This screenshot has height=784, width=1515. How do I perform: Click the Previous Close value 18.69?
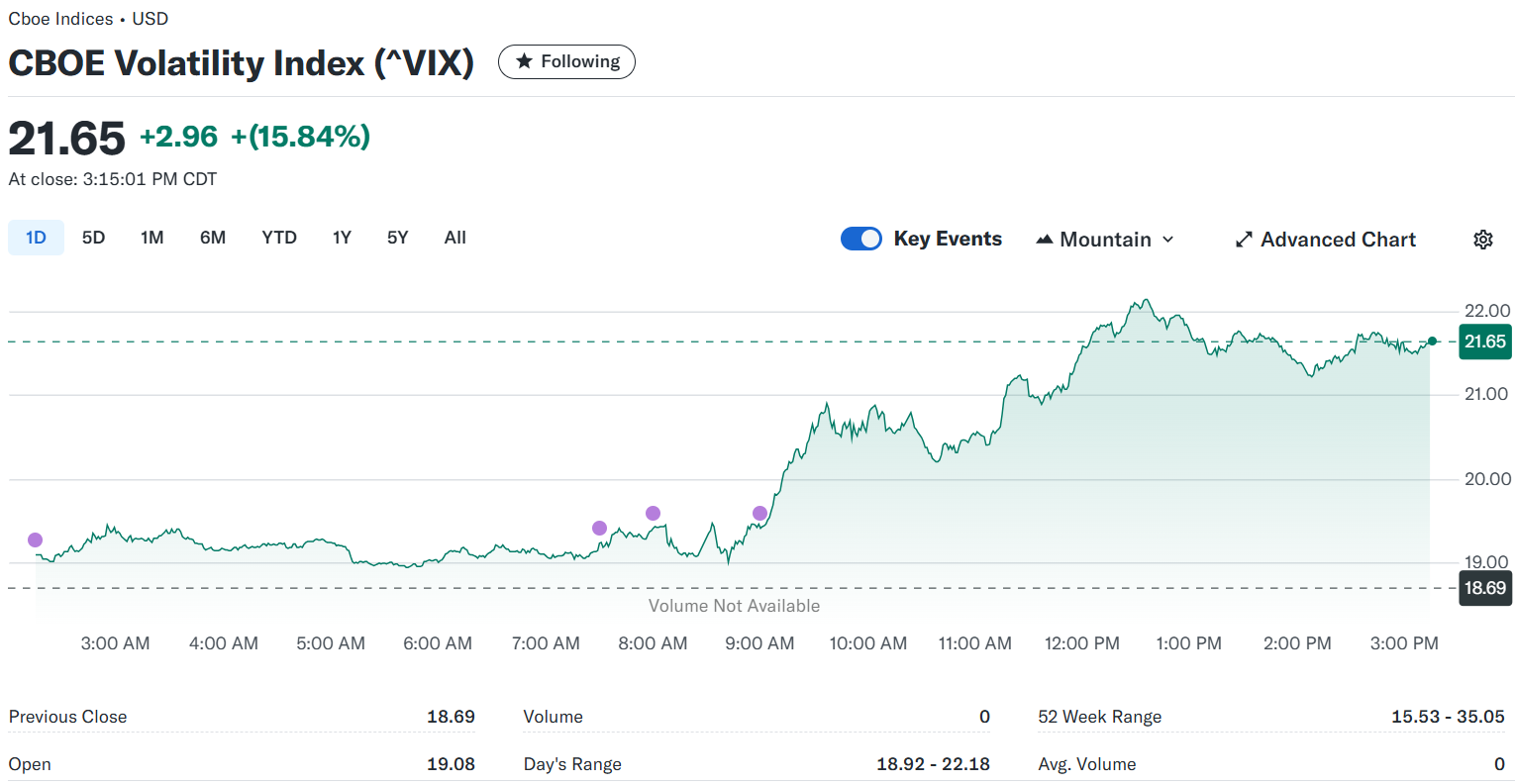451,717
